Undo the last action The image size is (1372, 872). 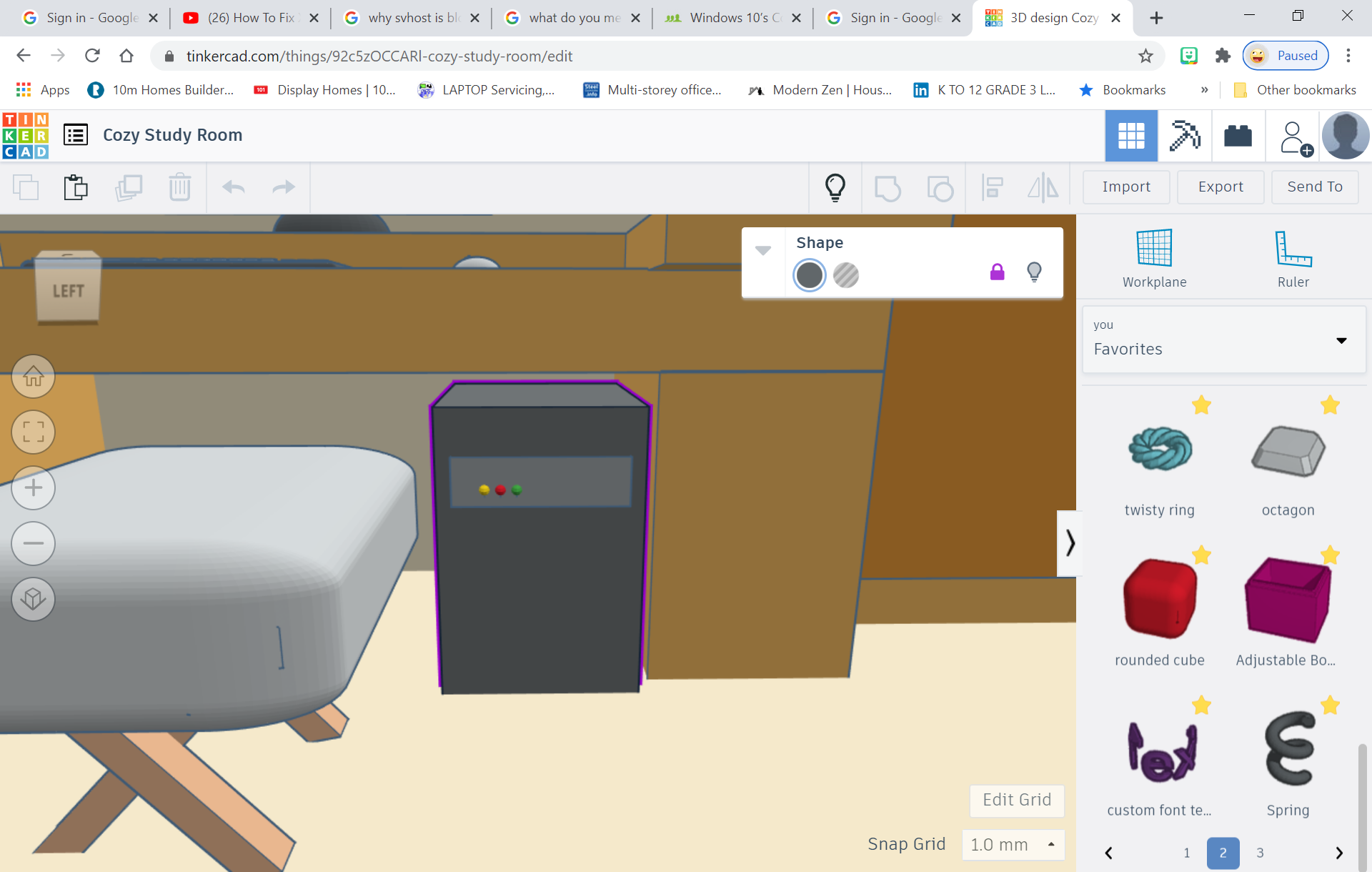coord(233,187)
